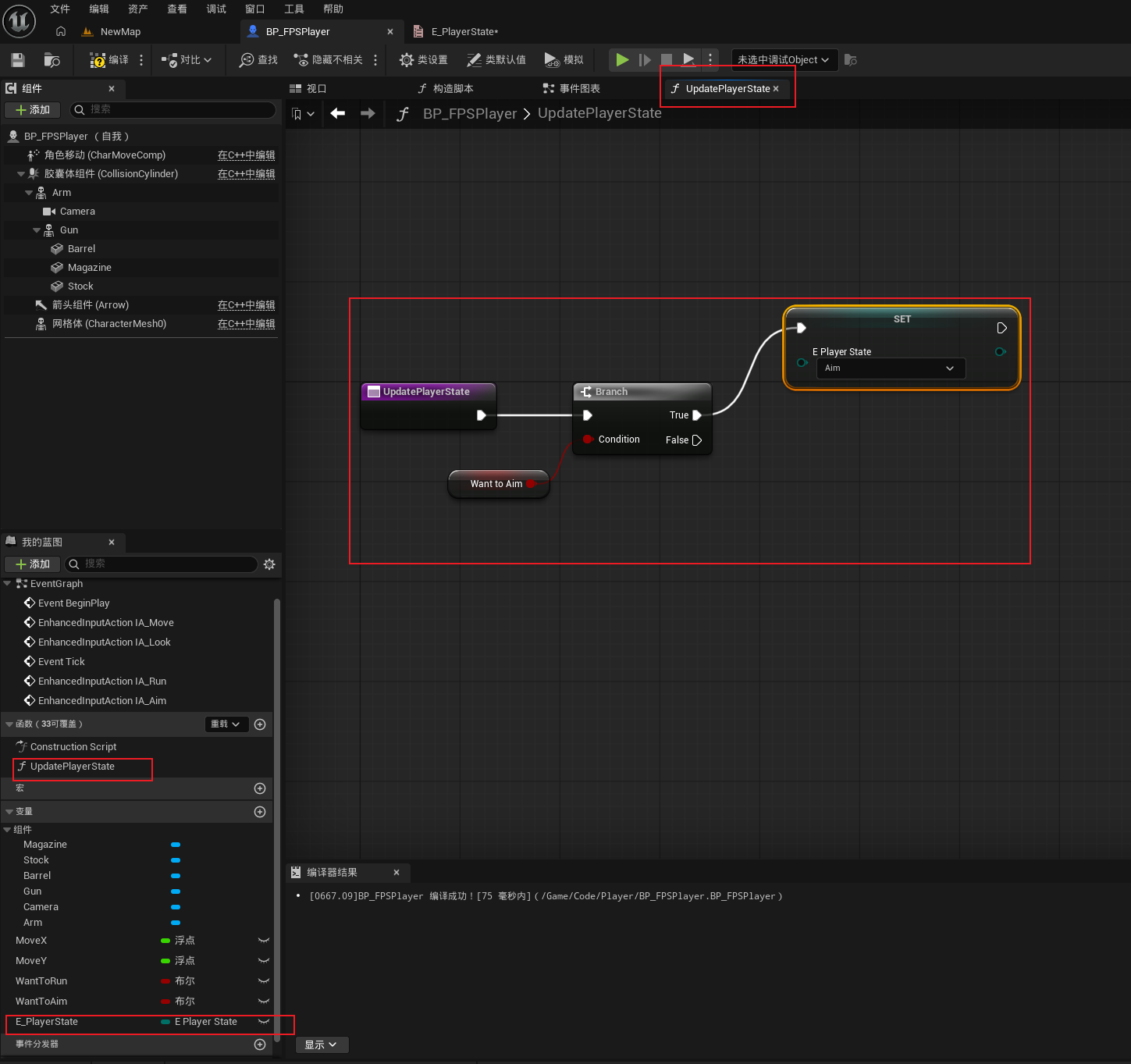Open the Debug (调试) menu

216,9
